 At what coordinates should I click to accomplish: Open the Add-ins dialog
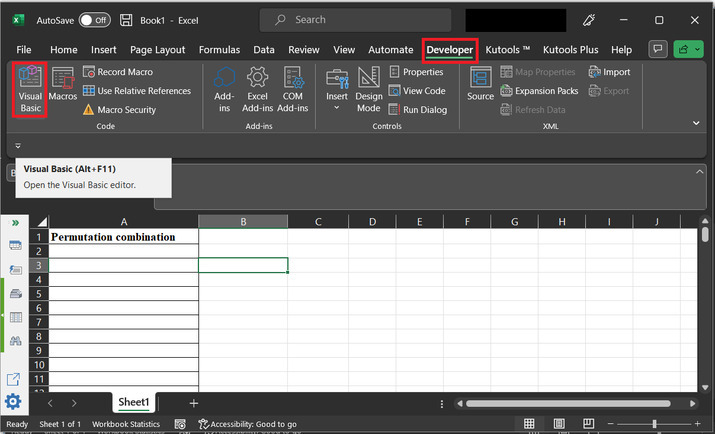pos(224,90)
